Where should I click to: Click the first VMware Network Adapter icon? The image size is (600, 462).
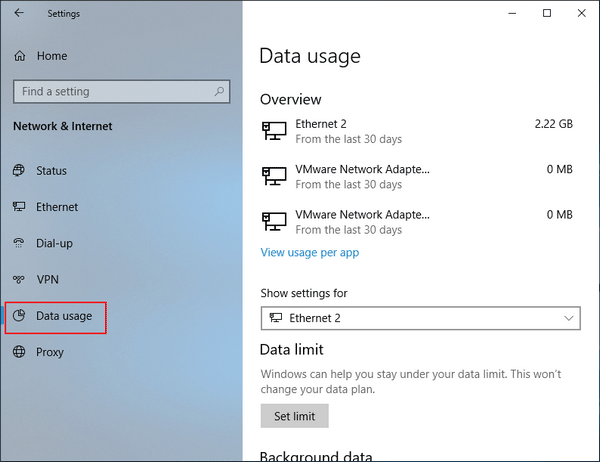(274, 176)
